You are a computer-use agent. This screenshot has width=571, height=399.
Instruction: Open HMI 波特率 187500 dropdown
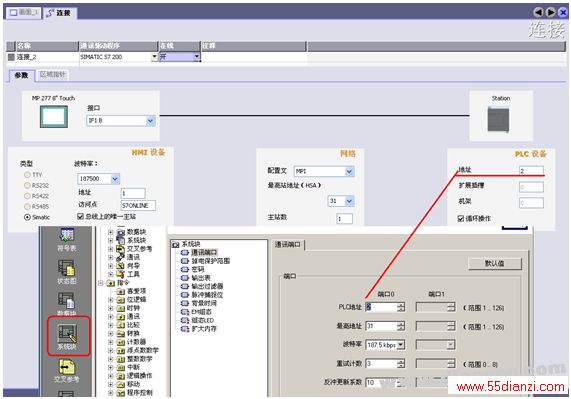[115, 179]
